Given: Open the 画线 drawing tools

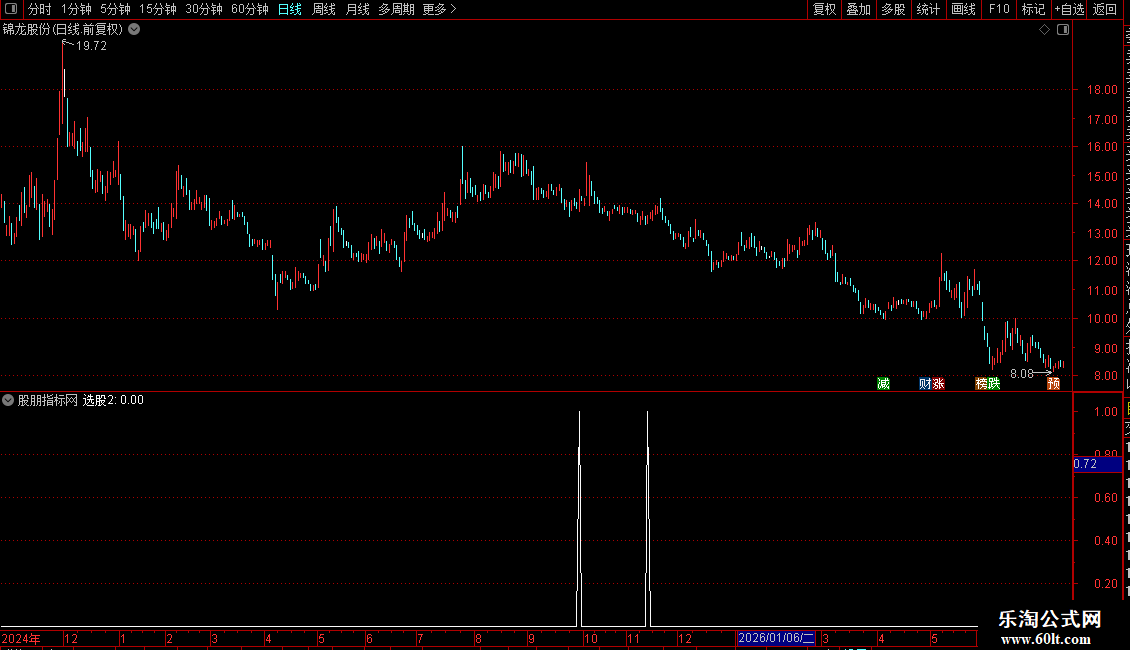Looking at the screenshot, I should pyautogui.click(x=964, y=9).
